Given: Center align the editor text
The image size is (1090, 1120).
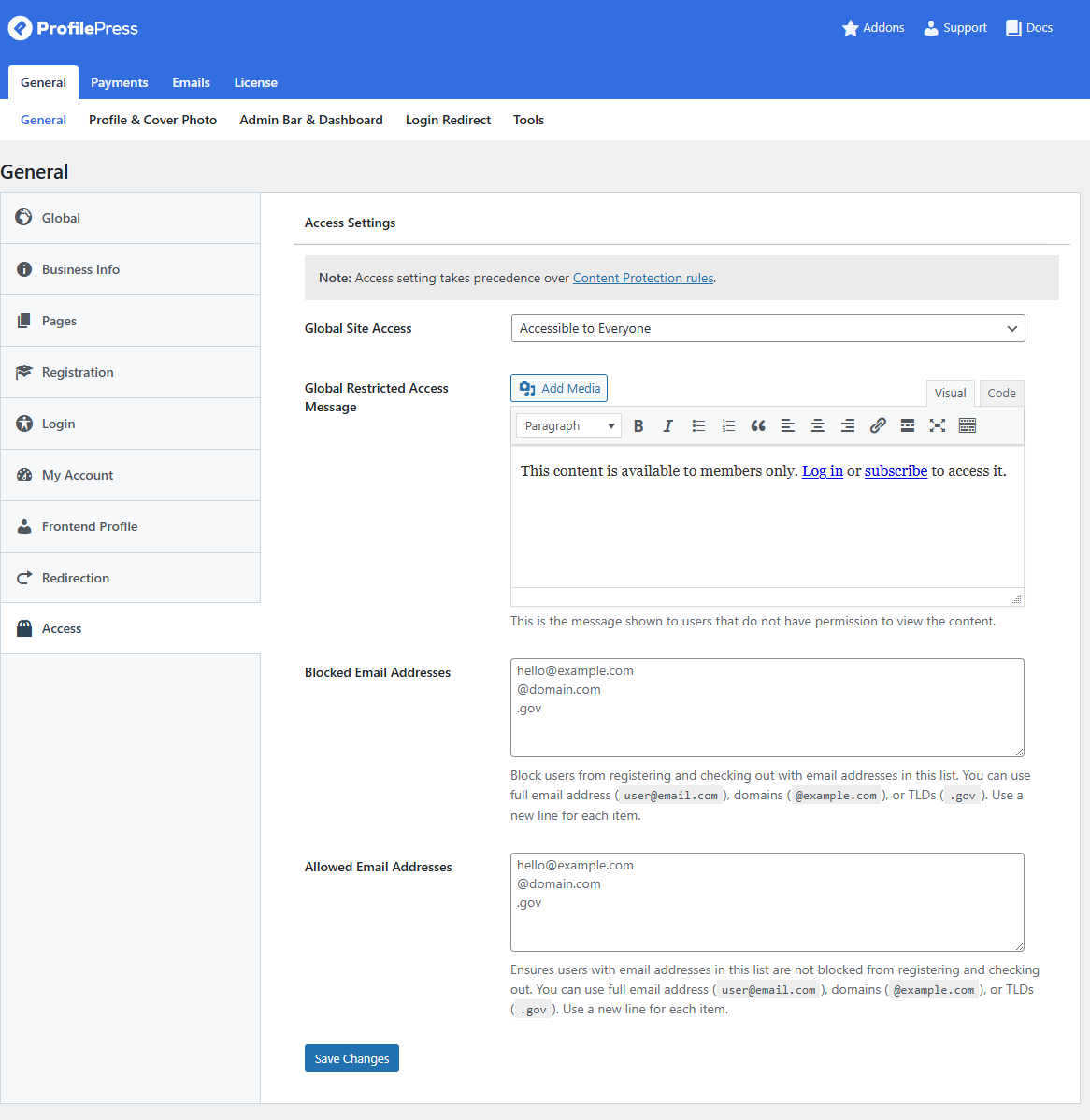Looking at the screenshot, I should point(818,426).
